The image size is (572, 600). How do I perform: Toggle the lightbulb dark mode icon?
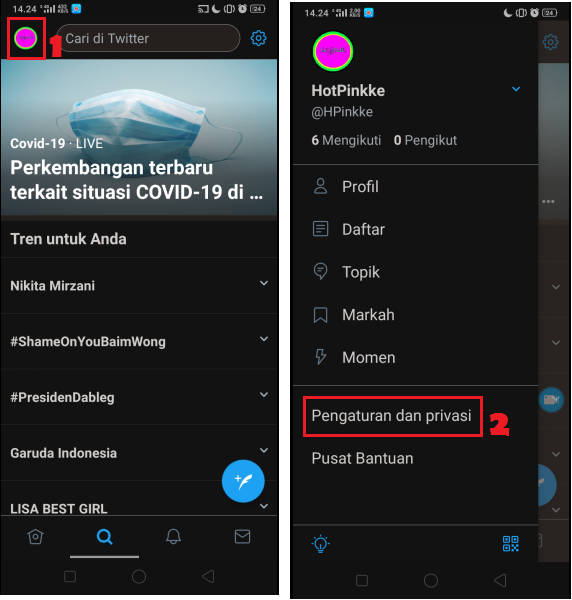[321, 544]
